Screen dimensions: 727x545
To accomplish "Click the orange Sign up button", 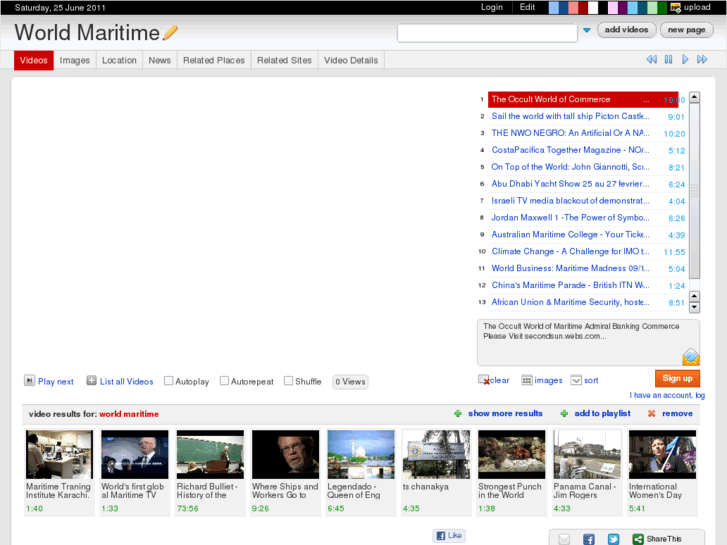I will click(x=677, y=378).
